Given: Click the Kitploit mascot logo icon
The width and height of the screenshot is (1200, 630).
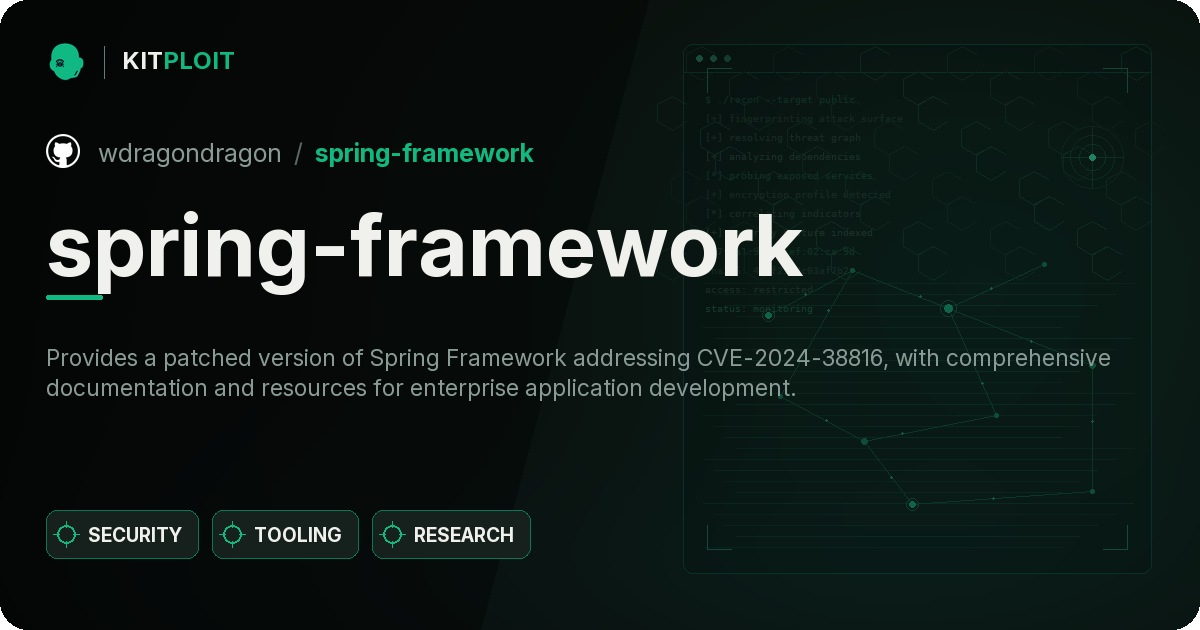Looking at the screenshot, I should click(65, 61).
